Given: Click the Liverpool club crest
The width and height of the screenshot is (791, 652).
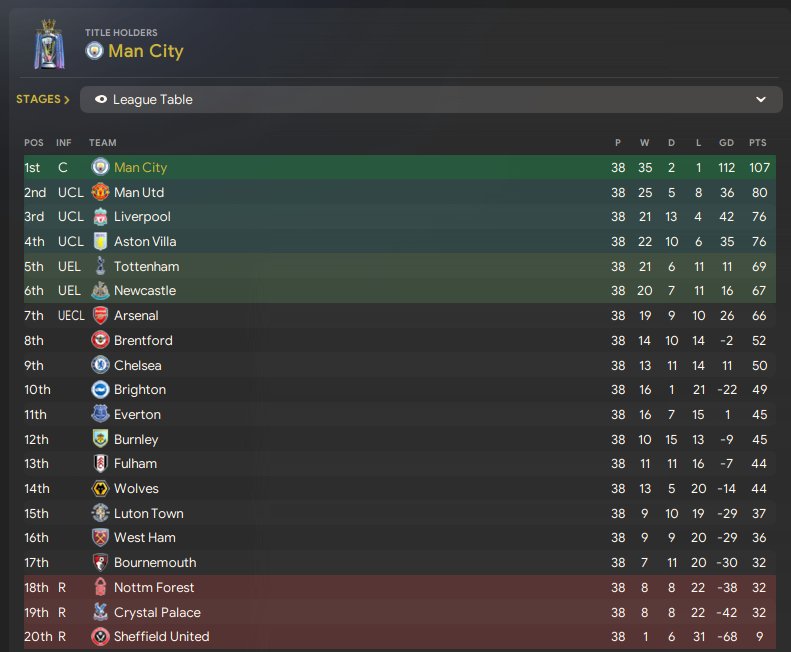Looking at the screenshot, I should click(100, 217).
